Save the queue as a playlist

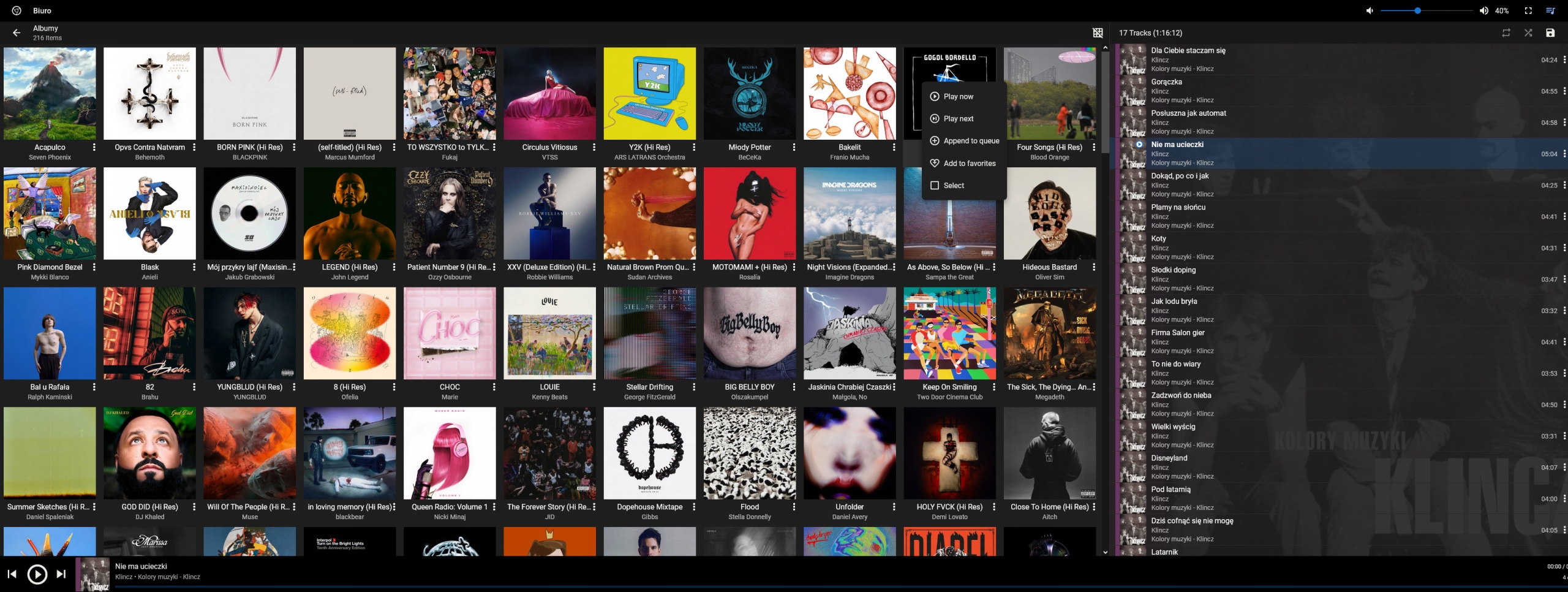coord(1550,32)
